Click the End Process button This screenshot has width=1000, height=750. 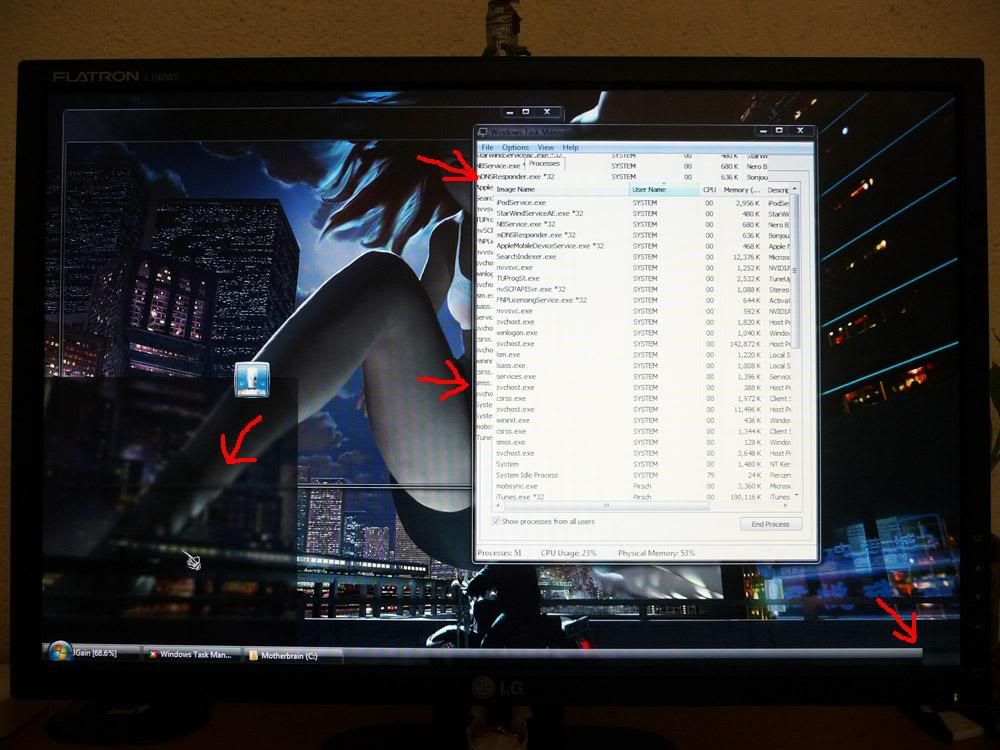pyautogui.click(x=770, y=524)
